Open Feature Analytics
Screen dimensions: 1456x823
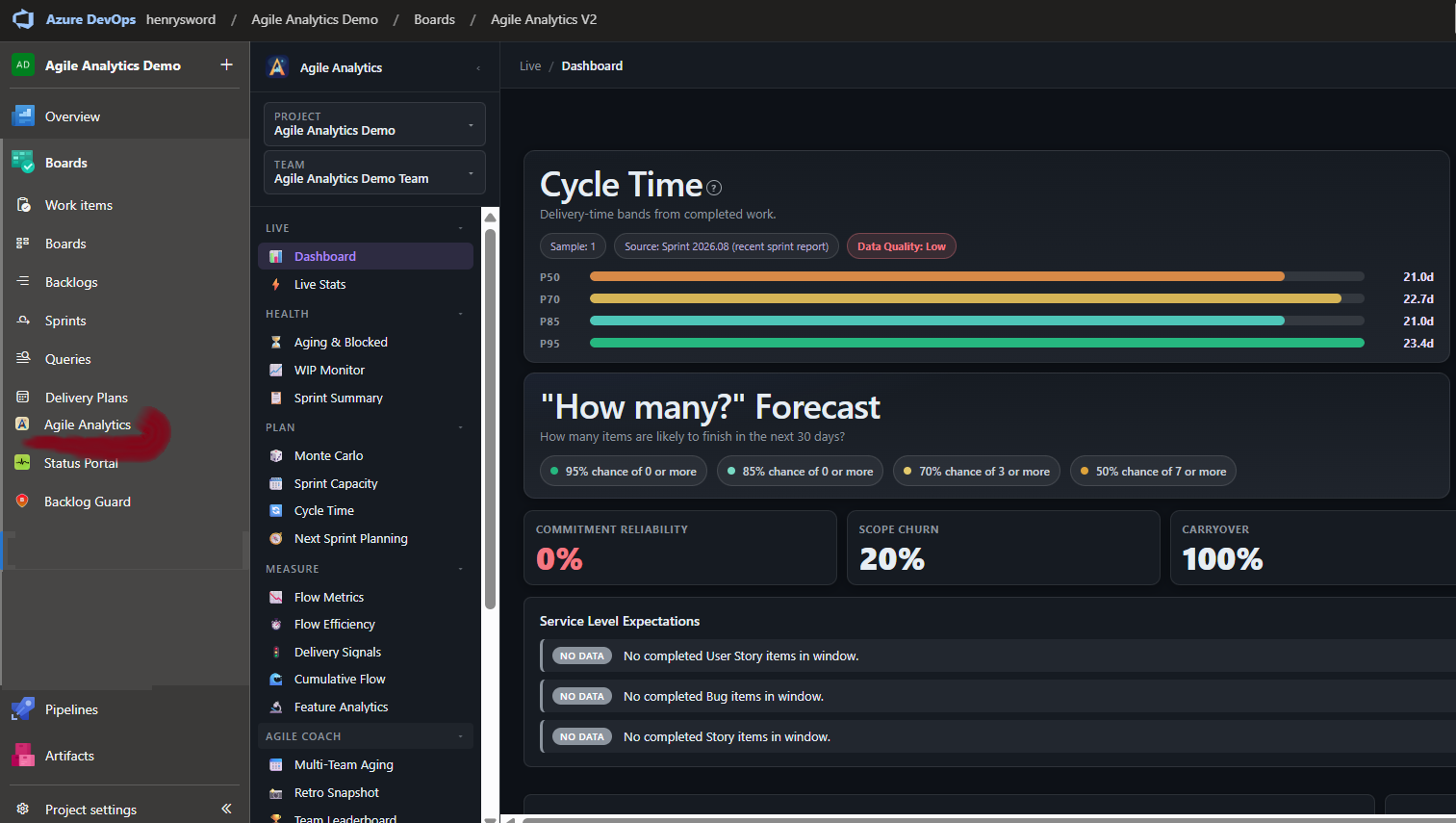pos(366,707)
